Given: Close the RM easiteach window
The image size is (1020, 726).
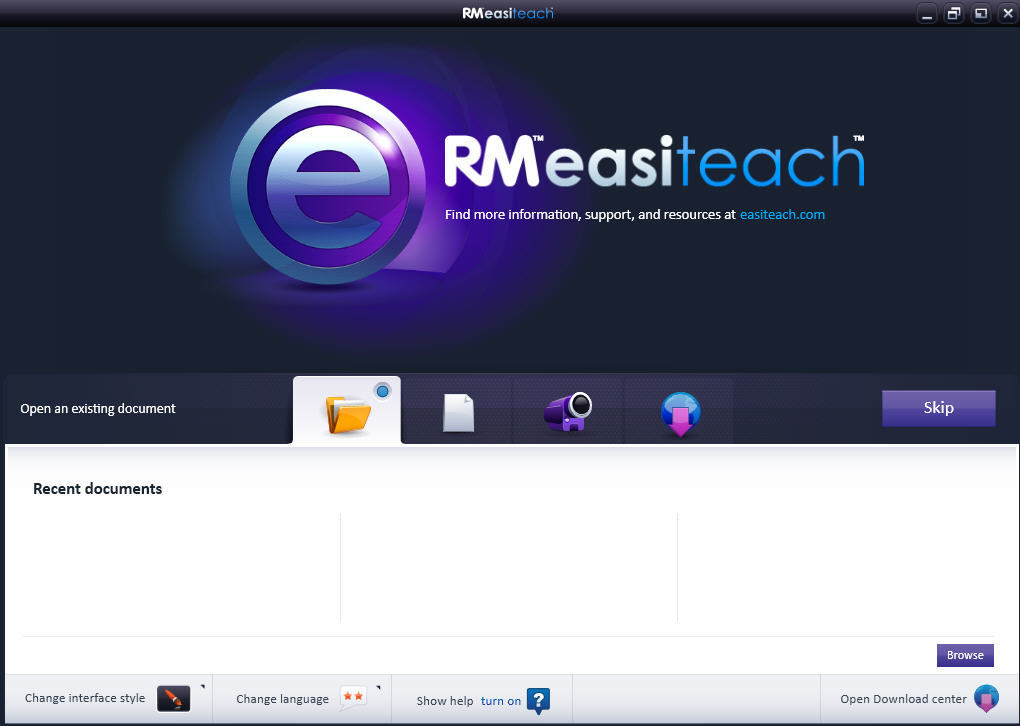Looking at the screenshot, I should pos(1007,14).
